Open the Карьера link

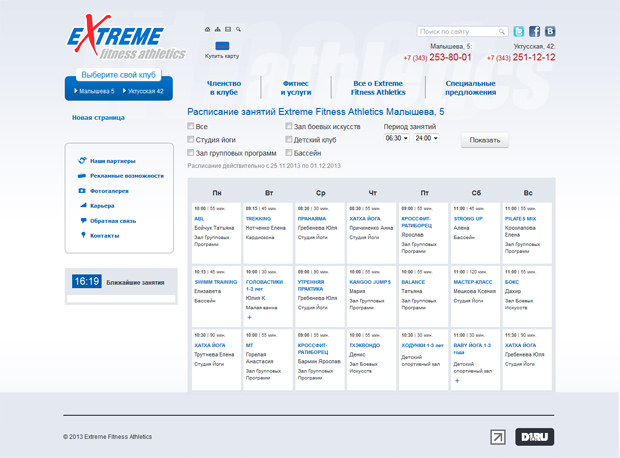pos(102,206)
